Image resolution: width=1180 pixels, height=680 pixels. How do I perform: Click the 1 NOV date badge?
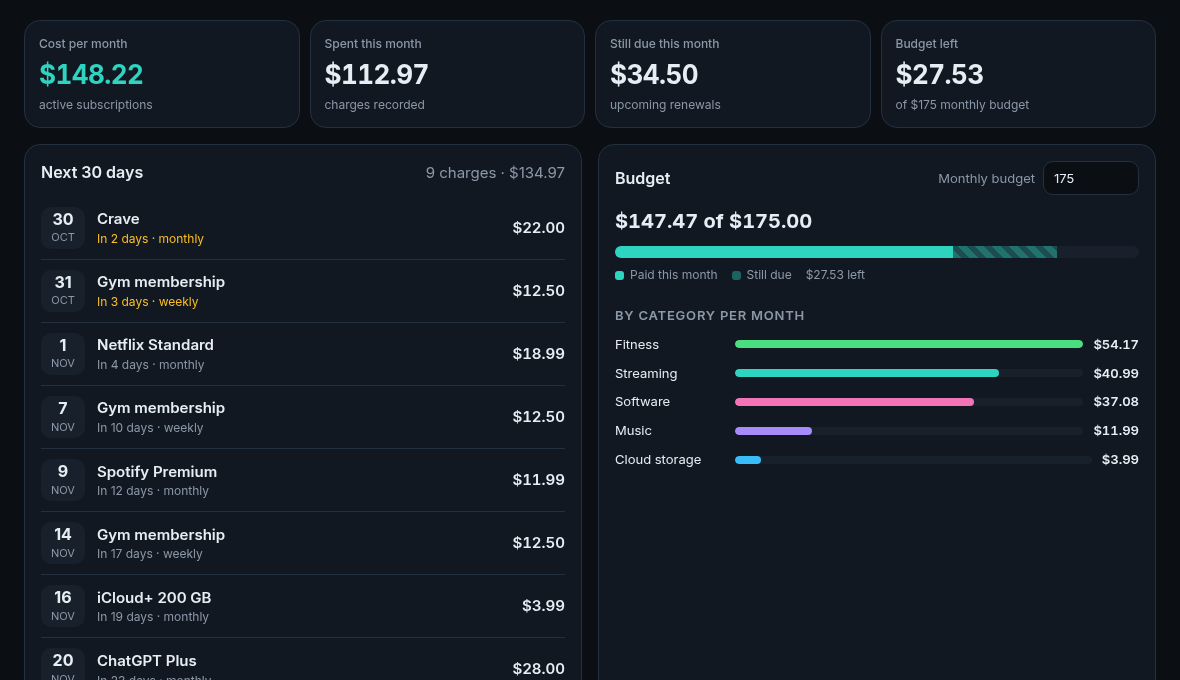(62, 354)
